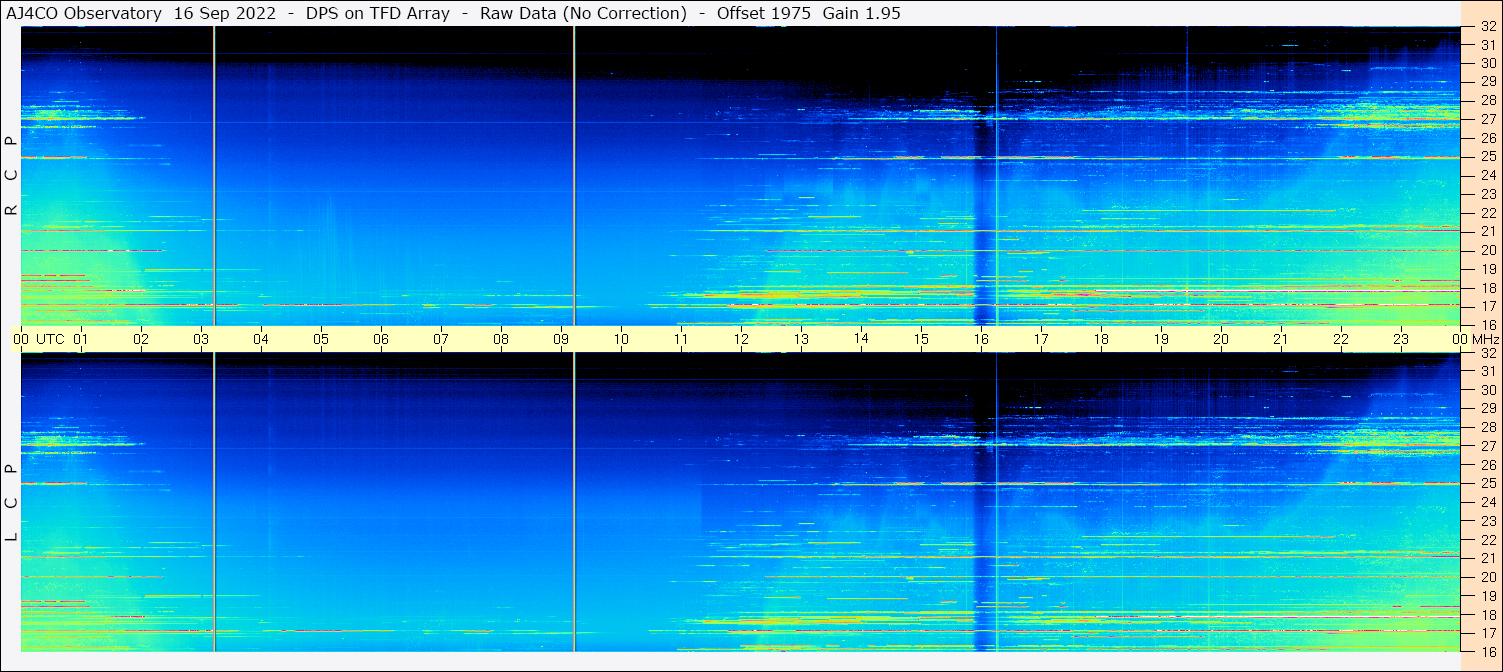The image size is (1503, 672).
Task: Click hour "06" on the time axis
Action: [381, 339]
